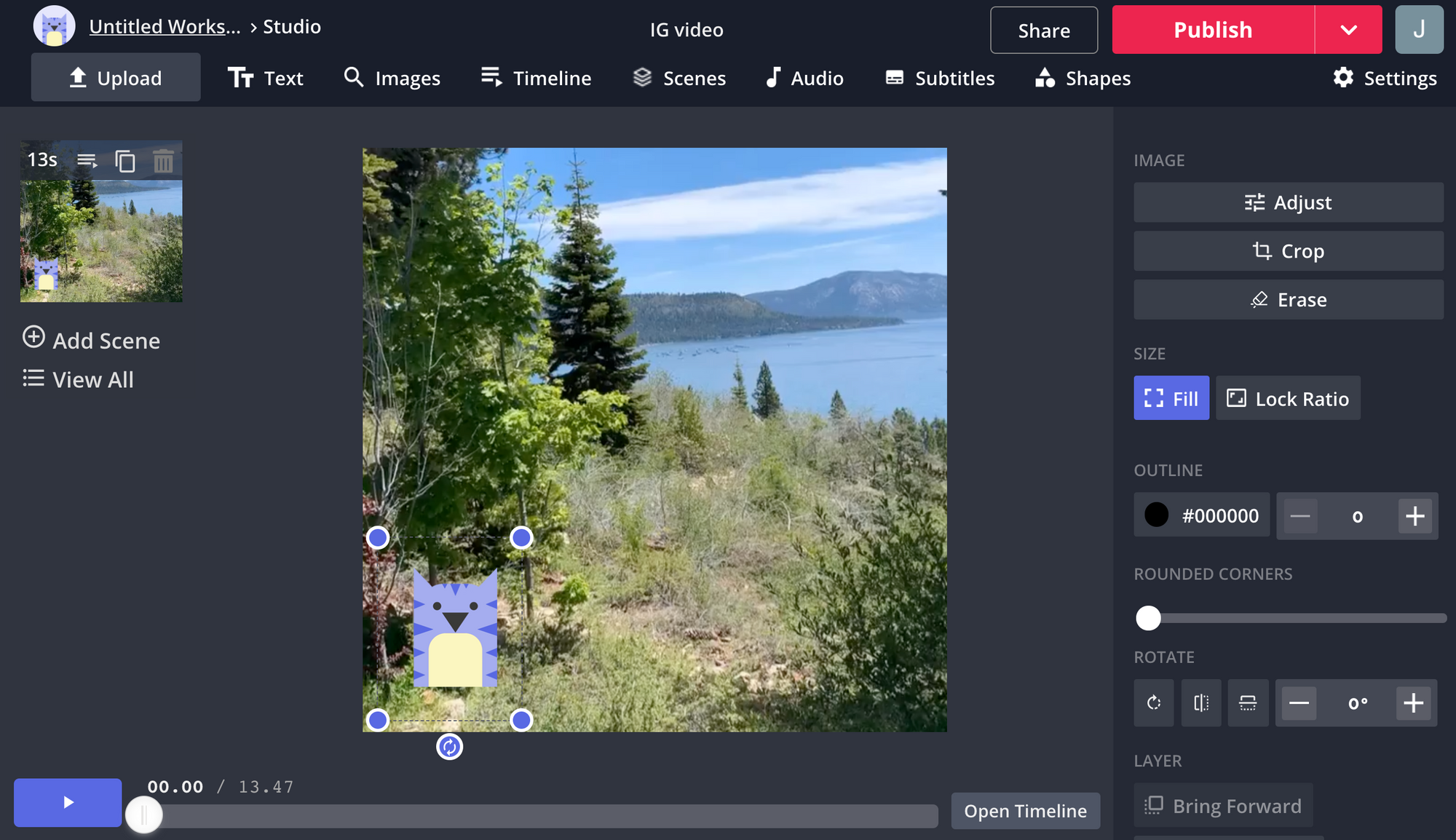This screenshot has height=840, width=1456.
Task: Click the Erase button
Action: (1288, 300)
